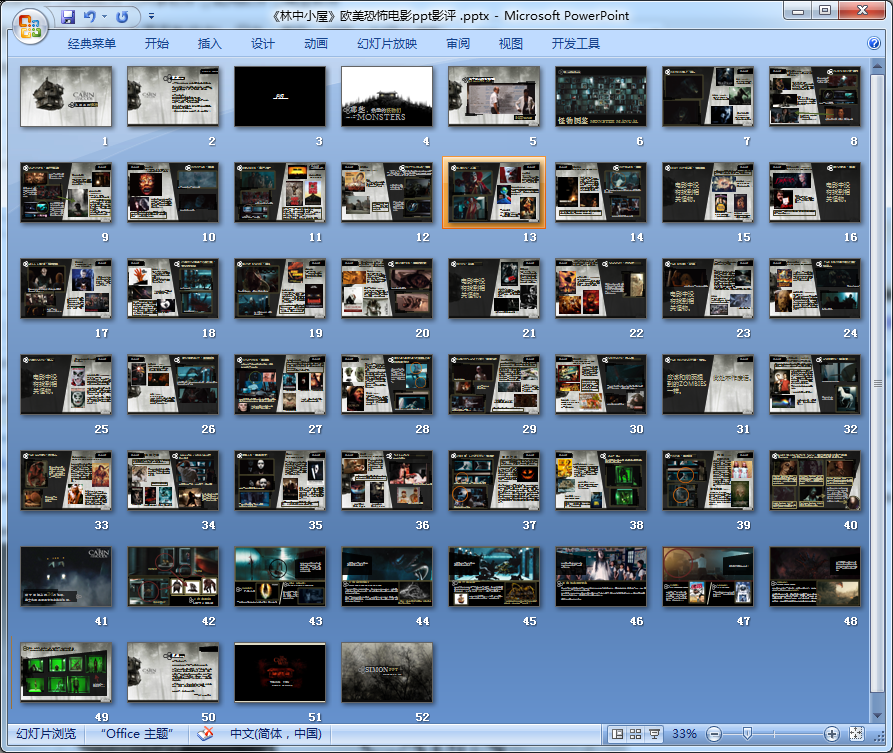Select slide 33 thumbnail
This screenshot has height=753, width=893.
click(66, 481)
